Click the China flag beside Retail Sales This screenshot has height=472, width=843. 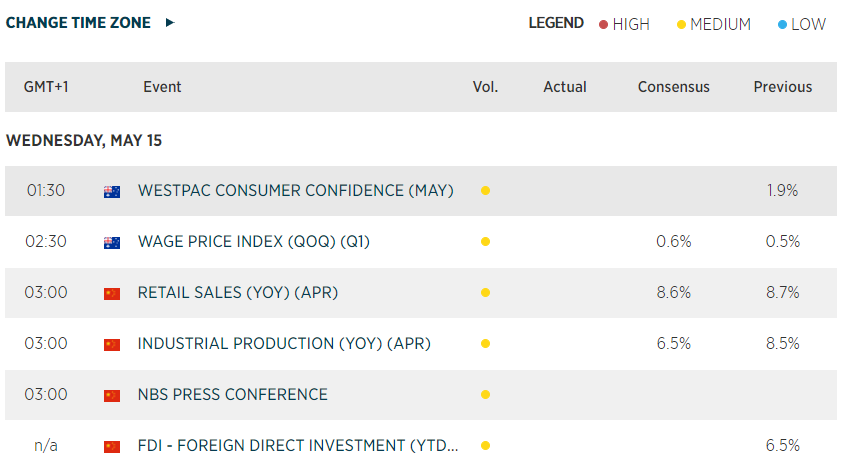pyautogui.click(x=112, y=293)
